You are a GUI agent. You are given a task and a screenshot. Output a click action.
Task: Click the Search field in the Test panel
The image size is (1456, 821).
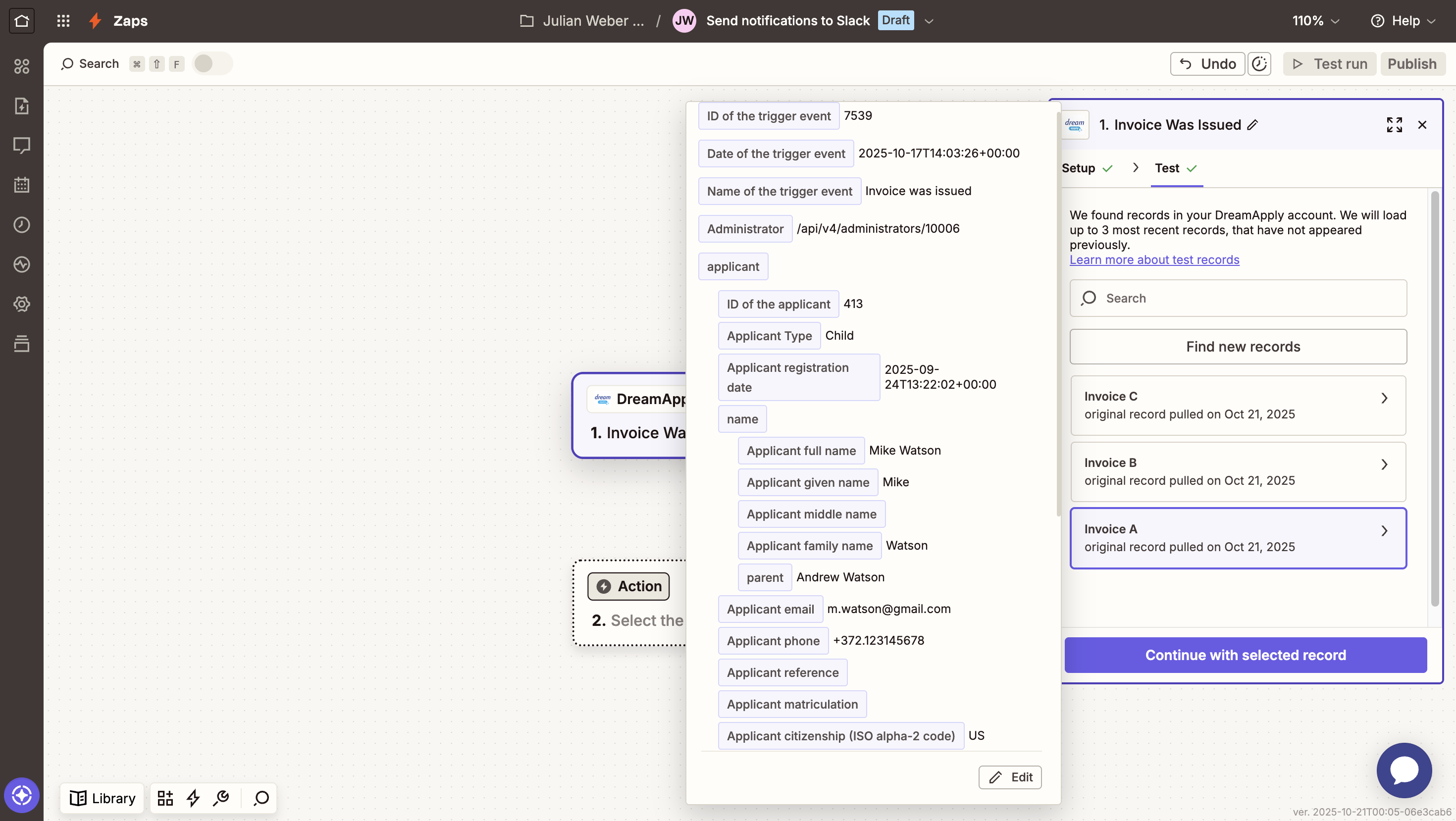1238,298
